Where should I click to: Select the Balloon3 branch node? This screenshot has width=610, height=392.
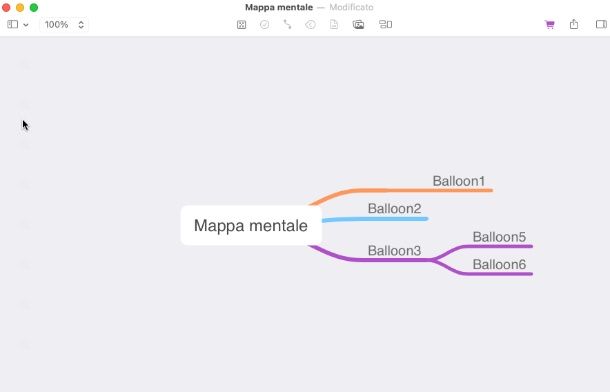[394, 251]
